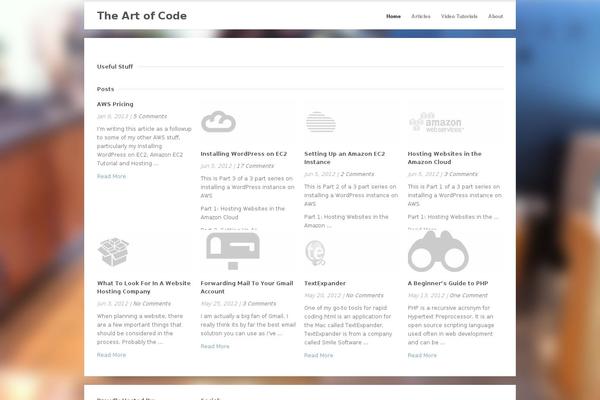
Task: Click Read More under AWS Pricing
Action: point(111,176)
